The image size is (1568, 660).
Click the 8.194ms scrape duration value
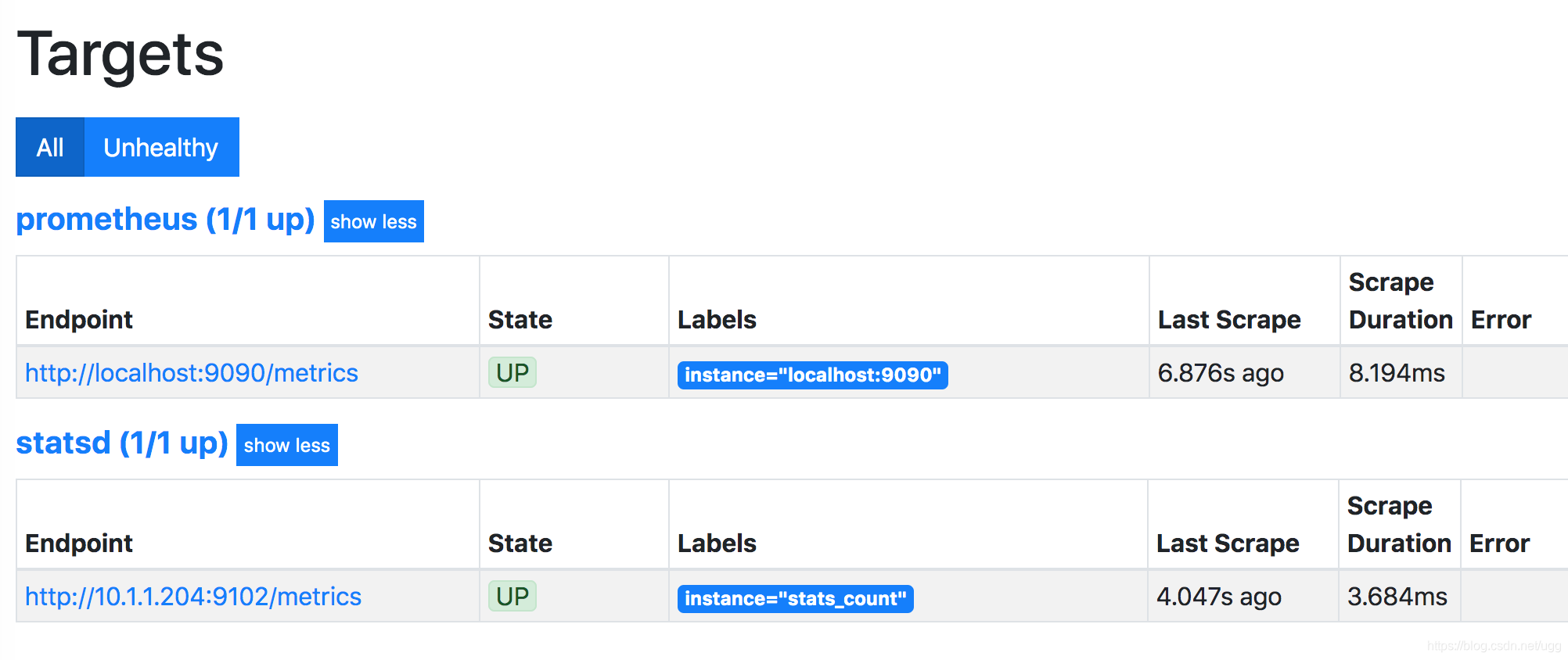pos(1397,373)
